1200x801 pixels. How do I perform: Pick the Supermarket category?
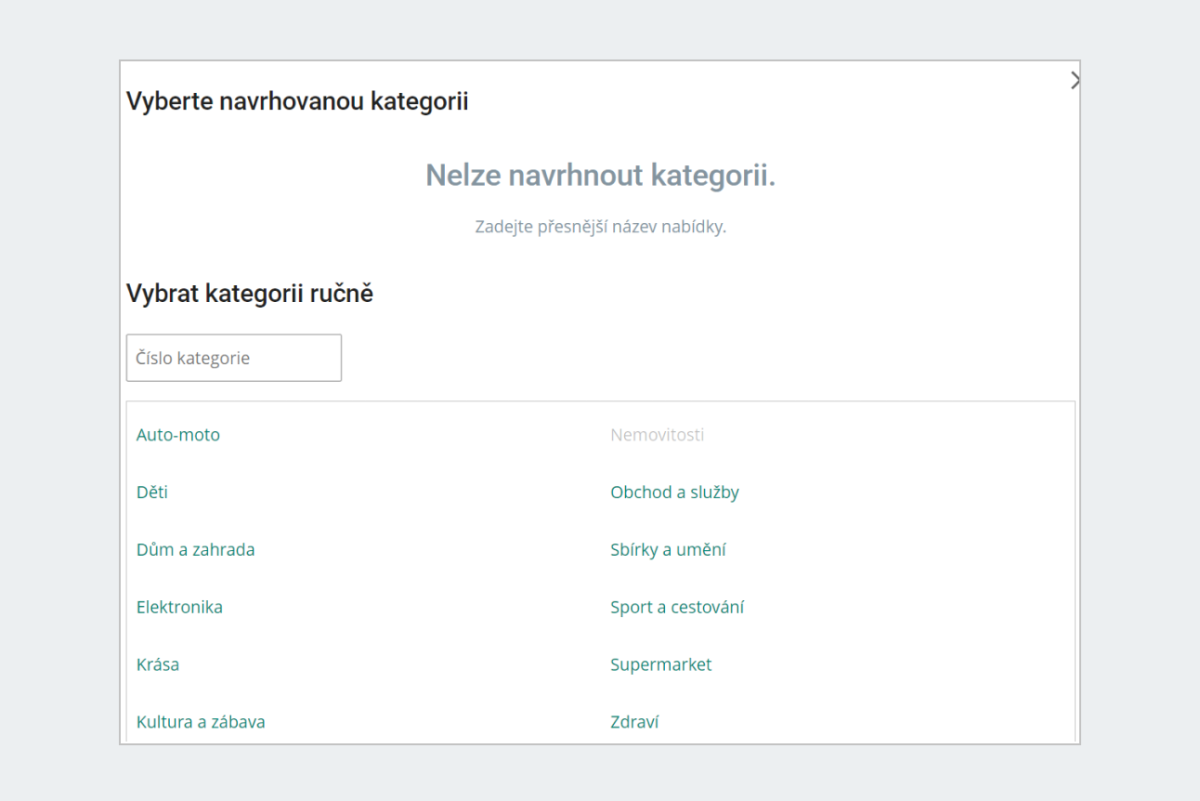tap(661, 664)
